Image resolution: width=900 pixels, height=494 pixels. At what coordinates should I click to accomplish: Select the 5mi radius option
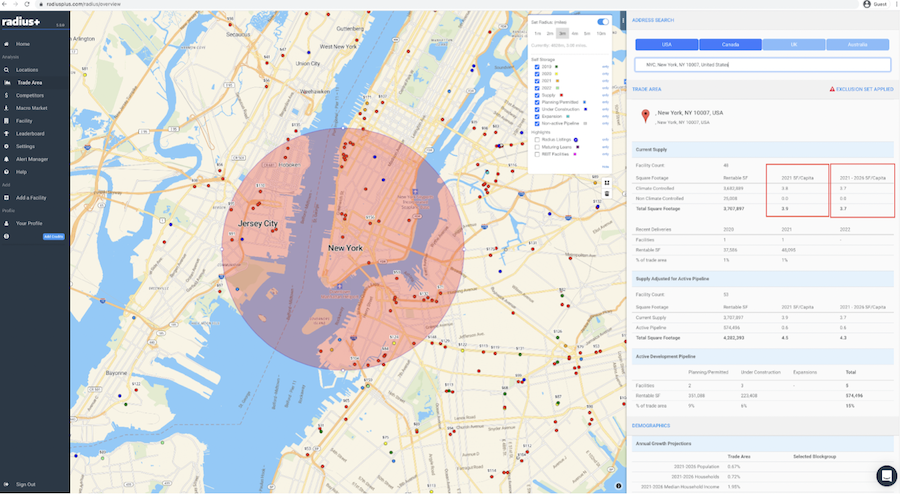click(x=587, y=34)
